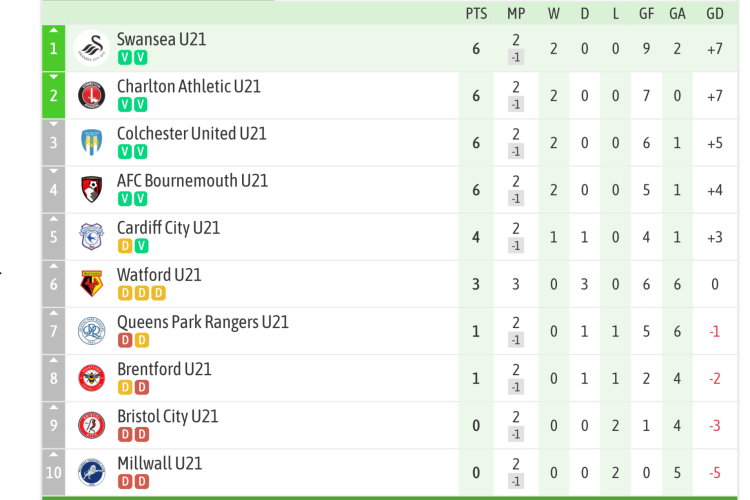Sort the table by GF column
The width and height of the screenshot is (750, 500).
coord(646,13)
